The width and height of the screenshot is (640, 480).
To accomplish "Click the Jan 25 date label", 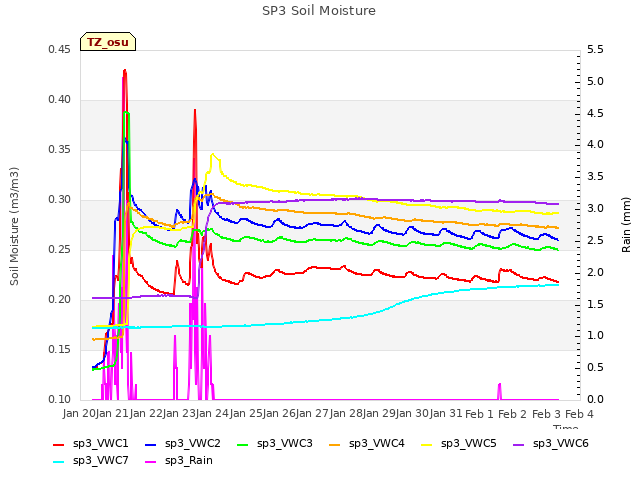I will pyautogui.click(x=247, y=414).
